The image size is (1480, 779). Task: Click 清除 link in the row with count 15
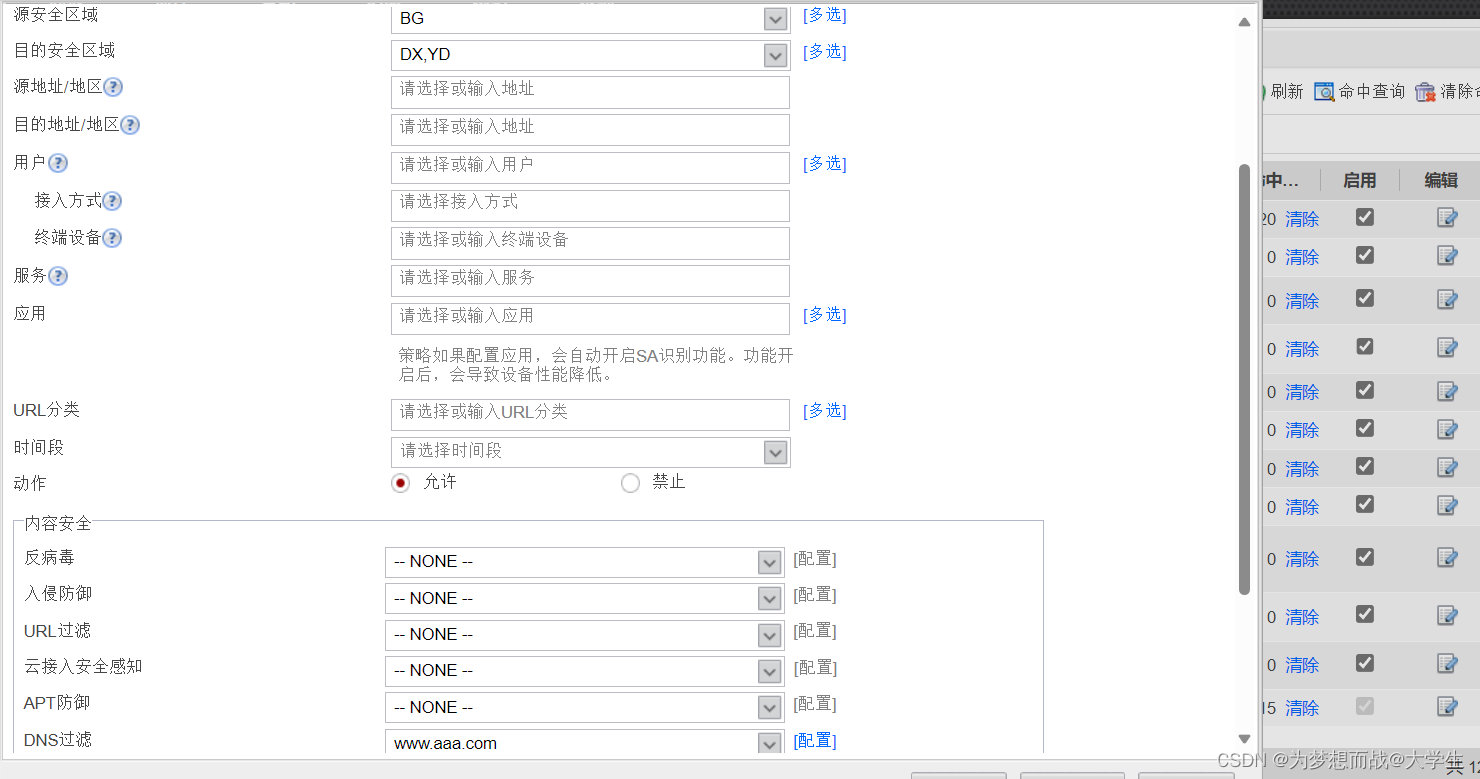[1302, 708]
